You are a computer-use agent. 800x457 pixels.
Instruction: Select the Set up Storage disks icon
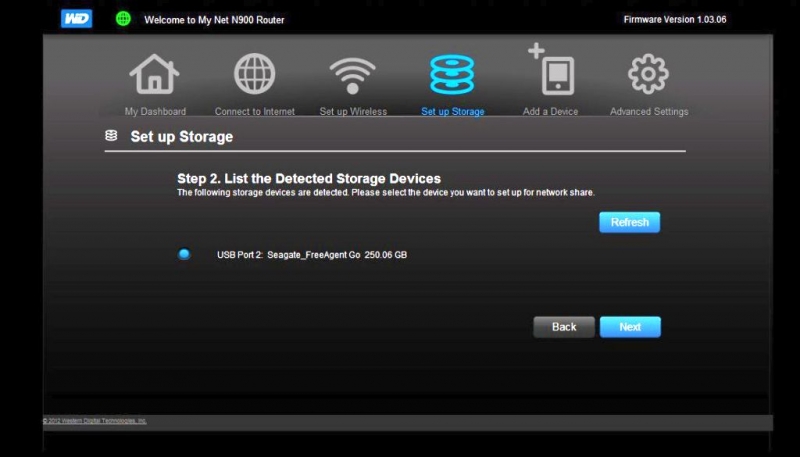(x=452, y=74)
